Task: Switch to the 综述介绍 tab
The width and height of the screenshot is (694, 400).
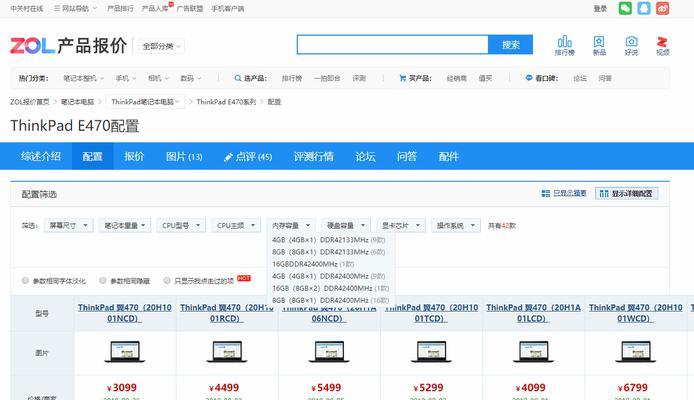Action: tap(41, 156)
